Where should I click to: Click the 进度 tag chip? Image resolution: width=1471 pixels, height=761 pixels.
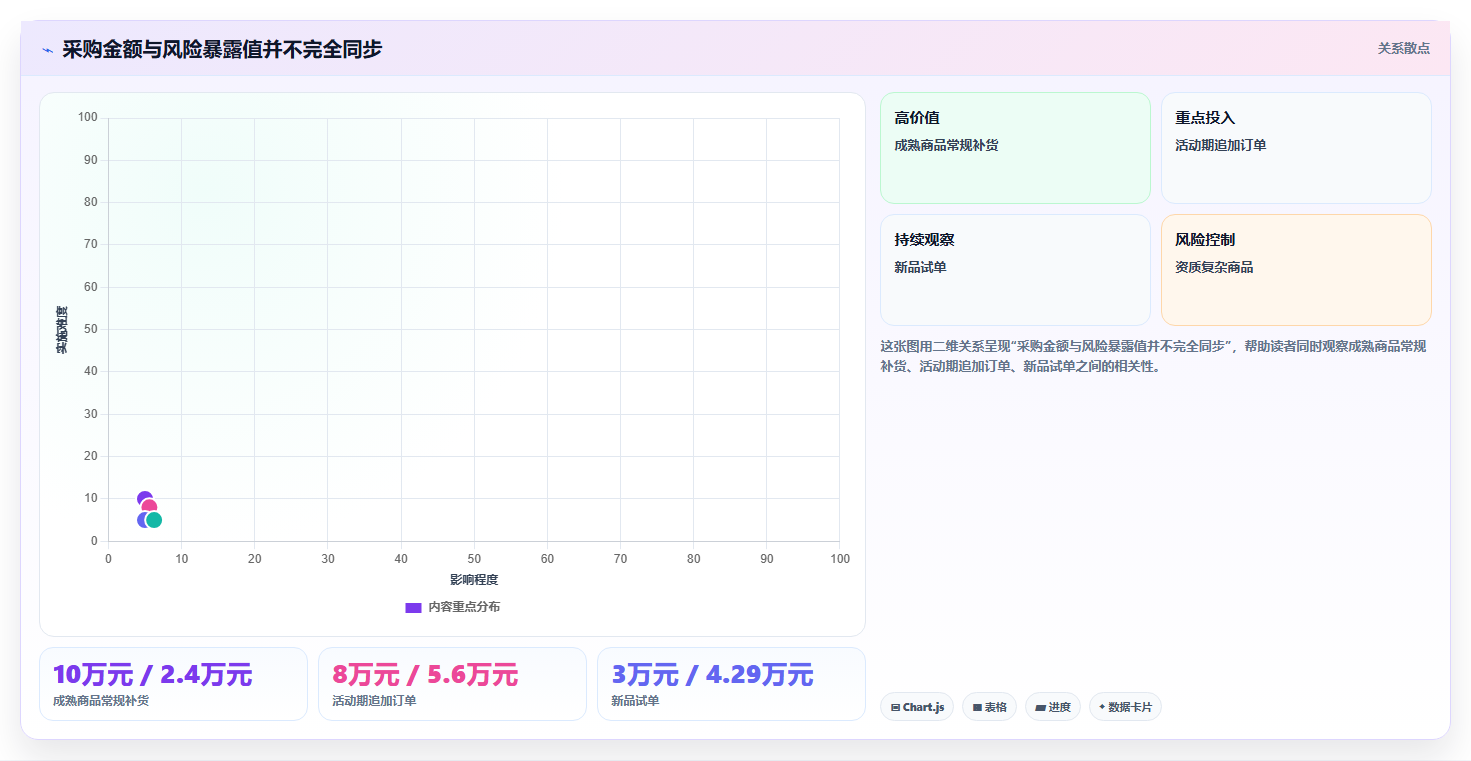pyautogui.click(x=1053, y=707)
